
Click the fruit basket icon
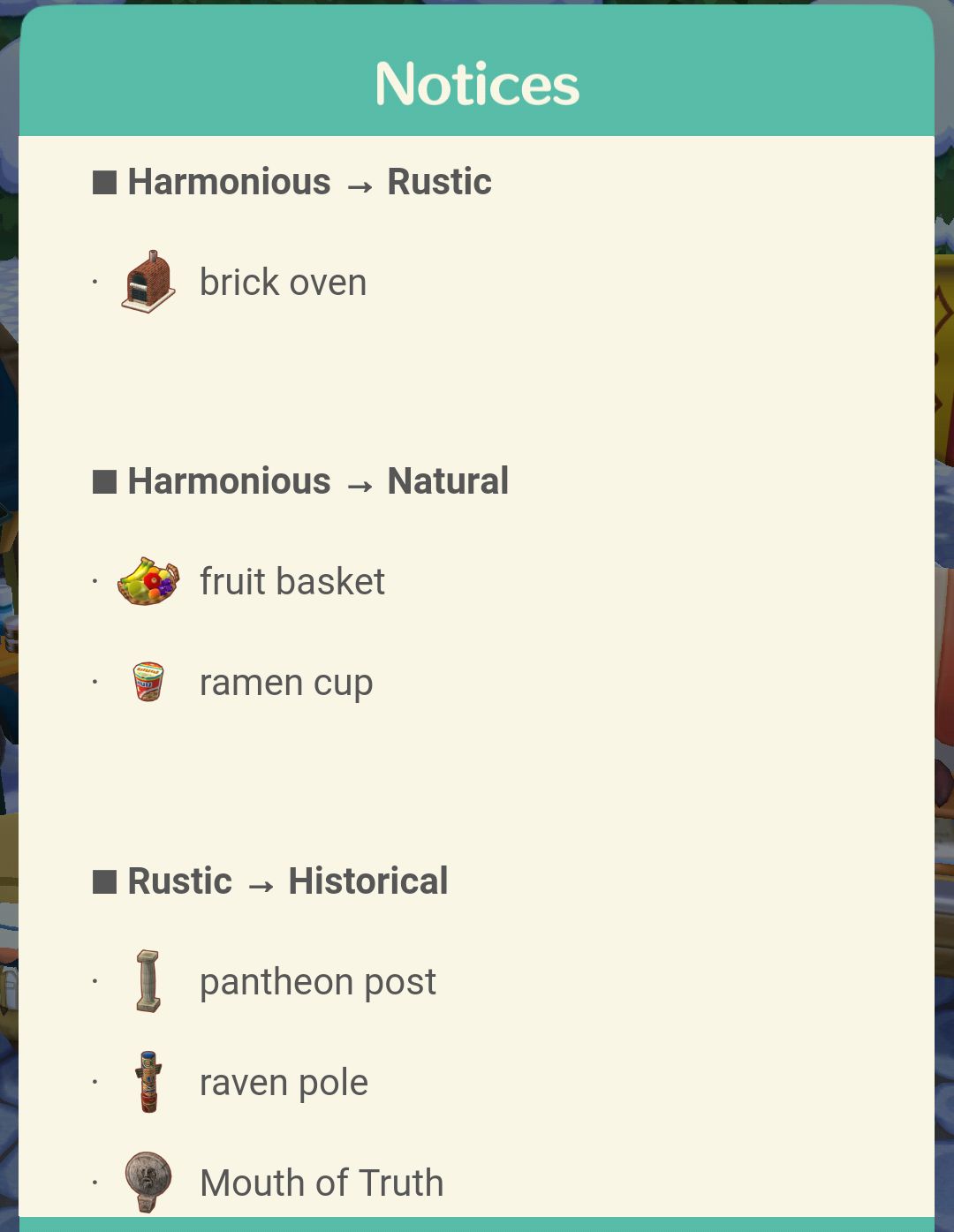(148, 581)
